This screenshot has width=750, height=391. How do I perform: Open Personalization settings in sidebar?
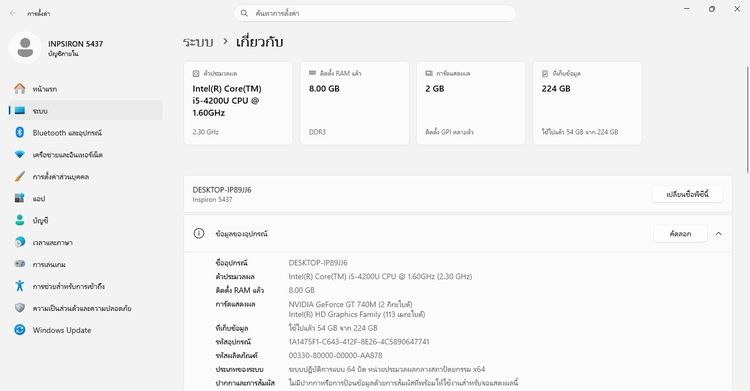coord(86,177)
